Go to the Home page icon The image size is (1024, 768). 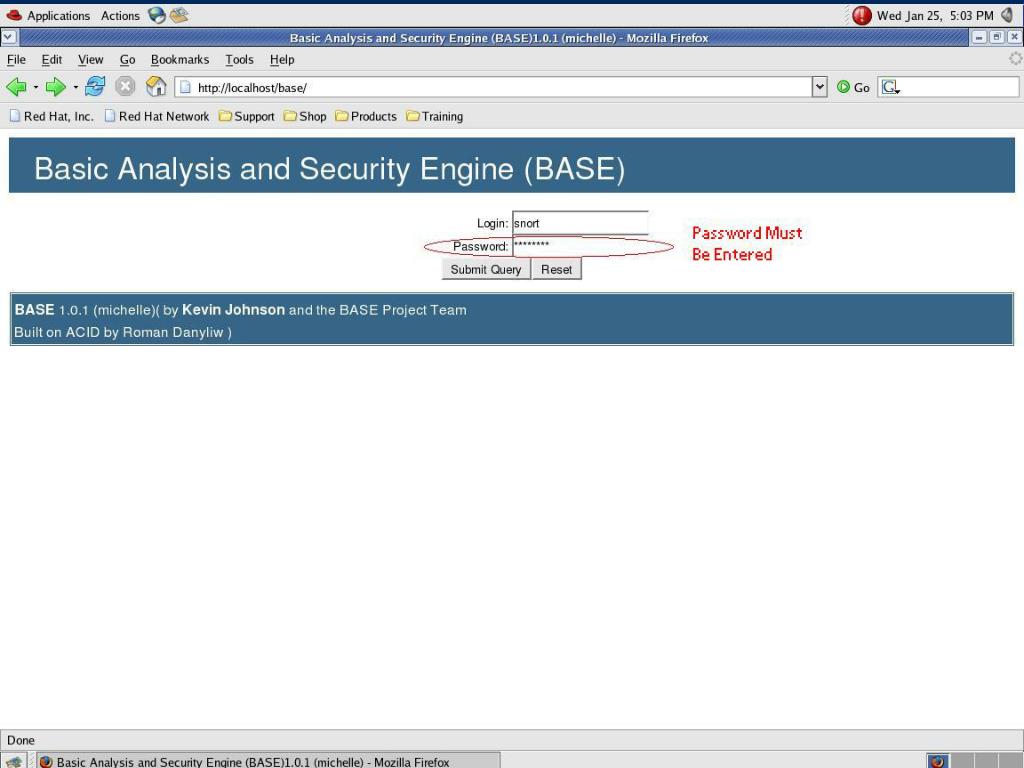click(x=156, y=86)
